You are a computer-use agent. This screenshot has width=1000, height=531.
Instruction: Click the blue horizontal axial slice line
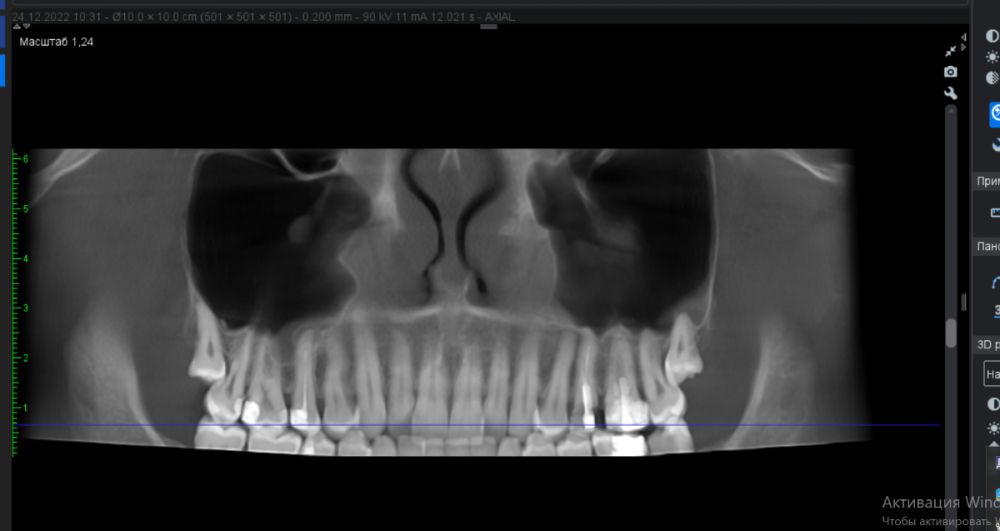click(480, 425)
